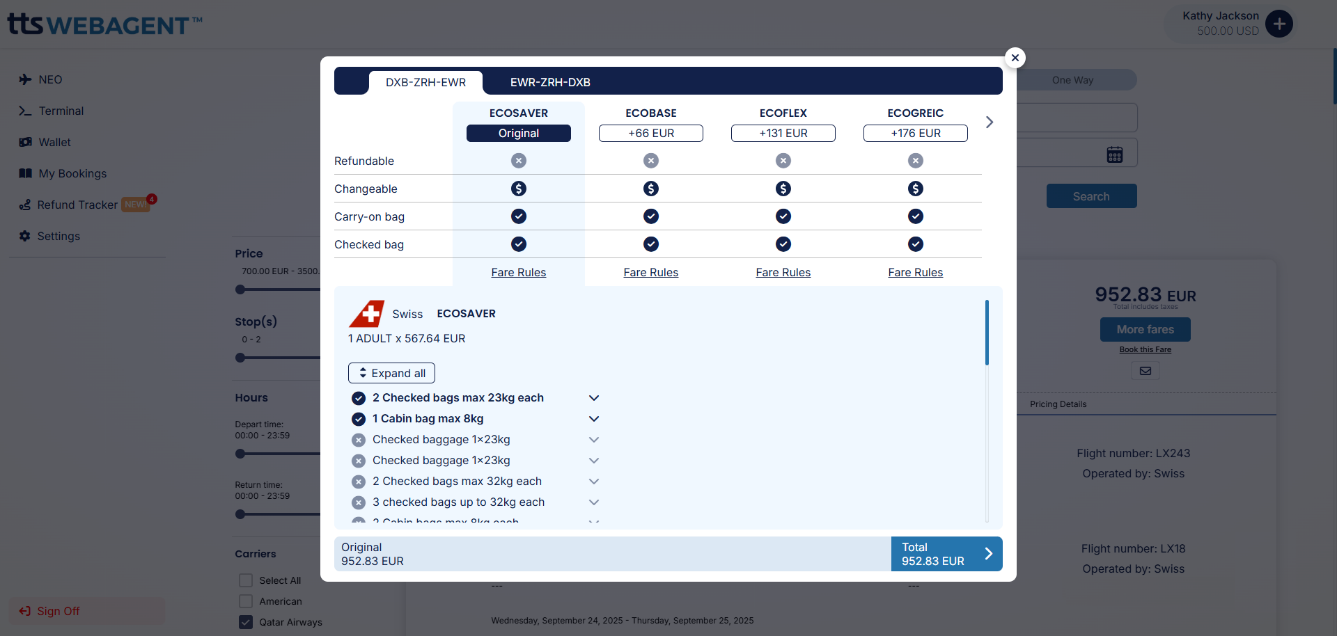The image size is (1337, 636).
Task: Click the envelope email icon
Action: (1145, 371)
